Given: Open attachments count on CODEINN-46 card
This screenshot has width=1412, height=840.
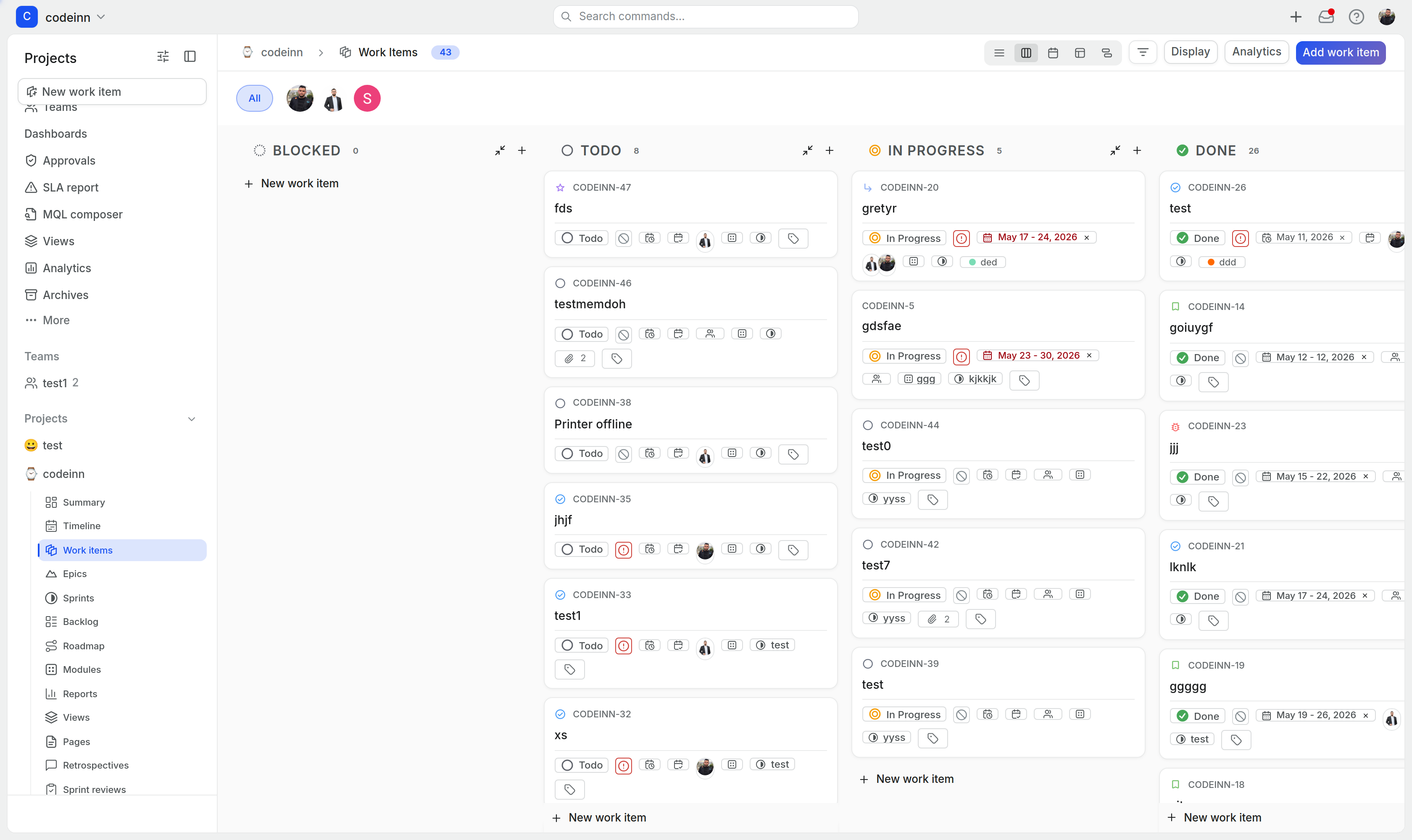Looking at the screenshot, I should [575, 358].
